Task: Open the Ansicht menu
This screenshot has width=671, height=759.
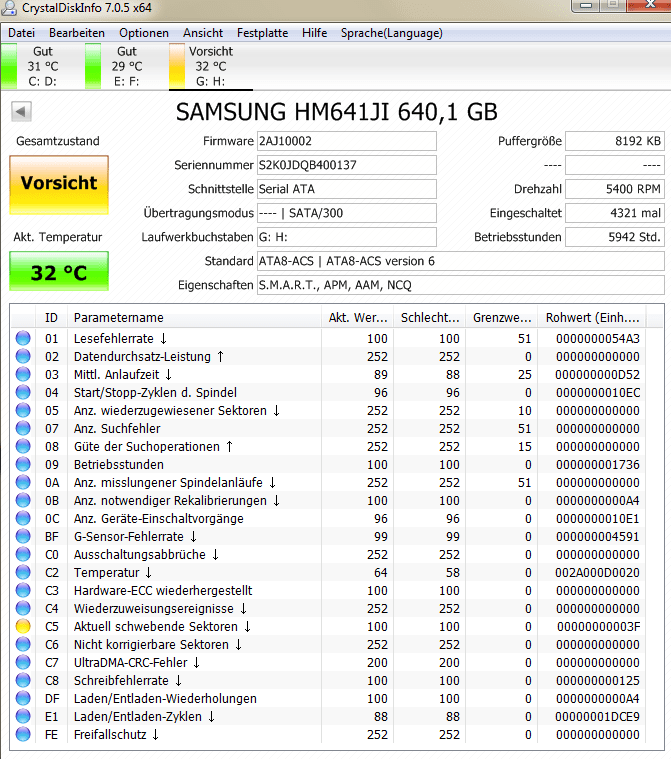Action: click(x=203, y=33)
